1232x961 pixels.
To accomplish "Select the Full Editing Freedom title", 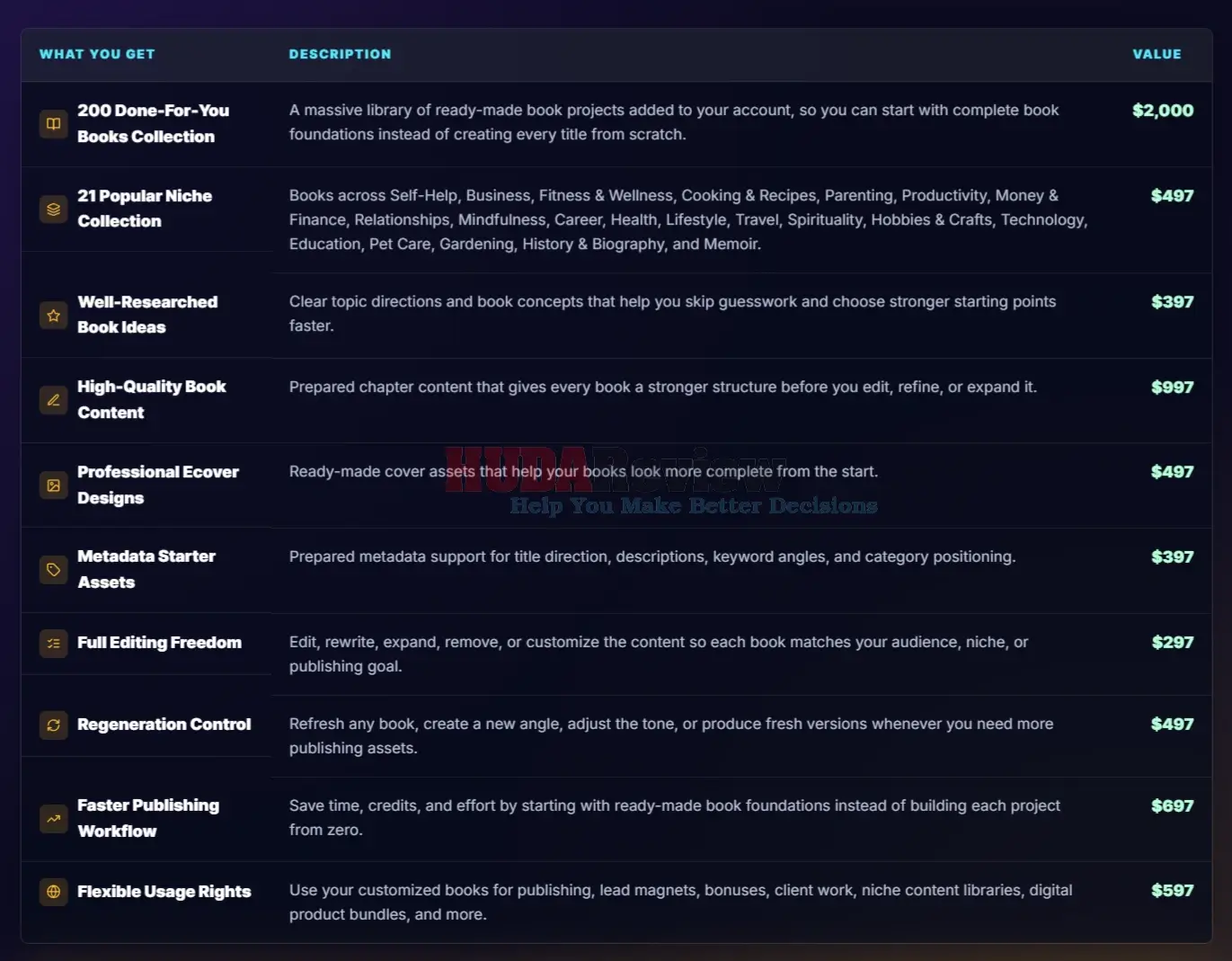I will pyautogui.click(x=159, y=643).
